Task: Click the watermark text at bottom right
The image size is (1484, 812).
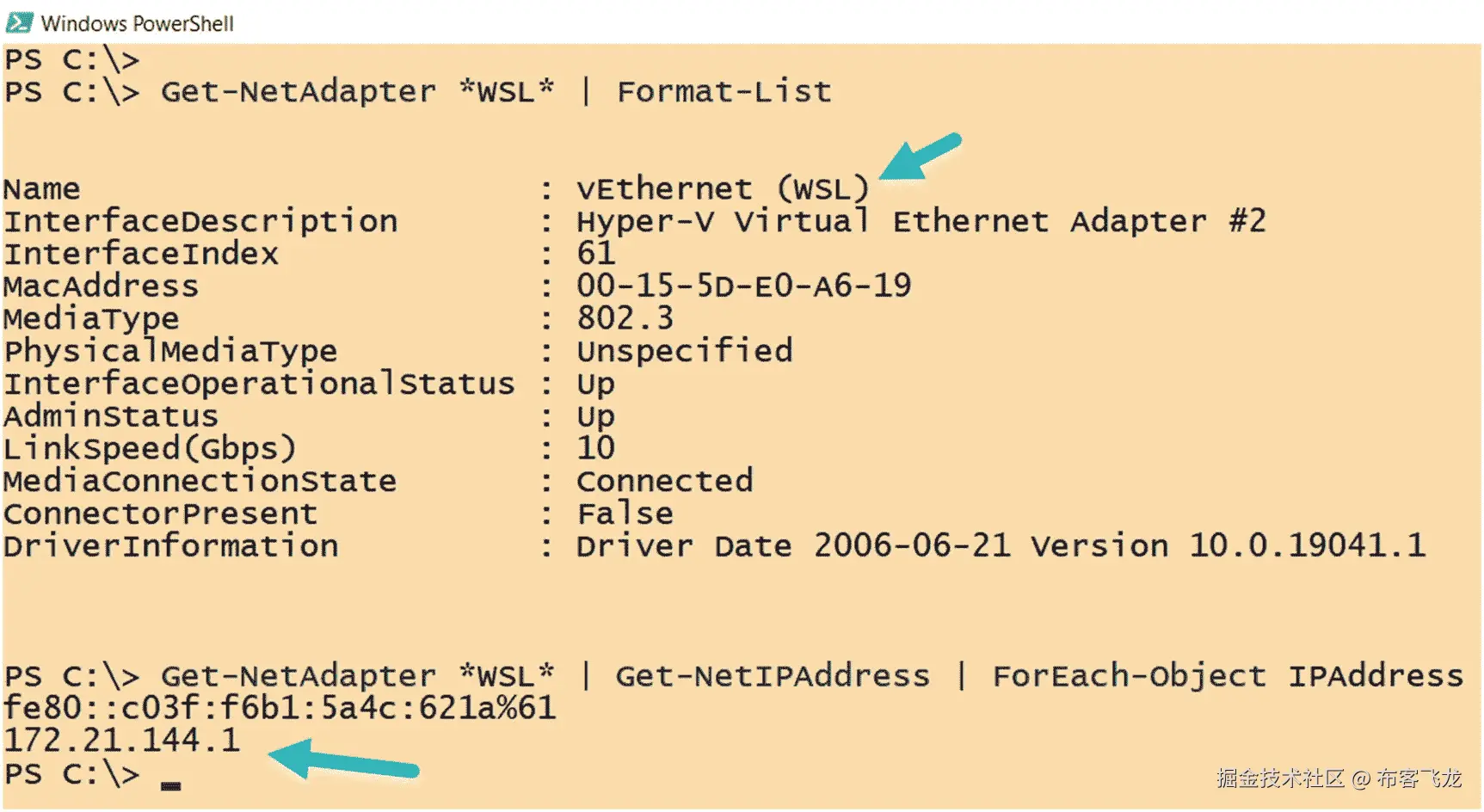Action: (x=1338, y=778)
